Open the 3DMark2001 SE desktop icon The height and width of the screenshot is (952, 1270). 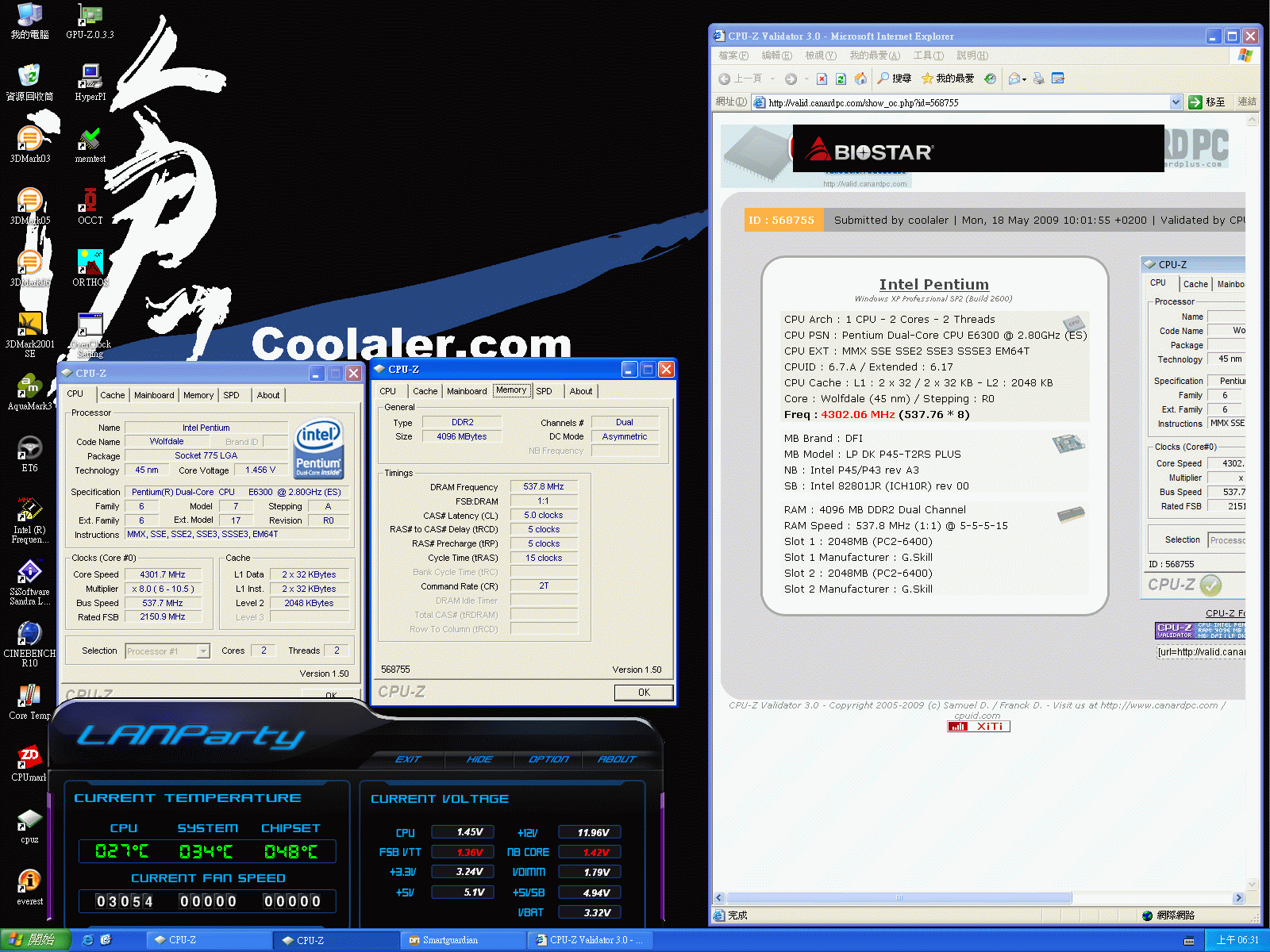(29, 335)
